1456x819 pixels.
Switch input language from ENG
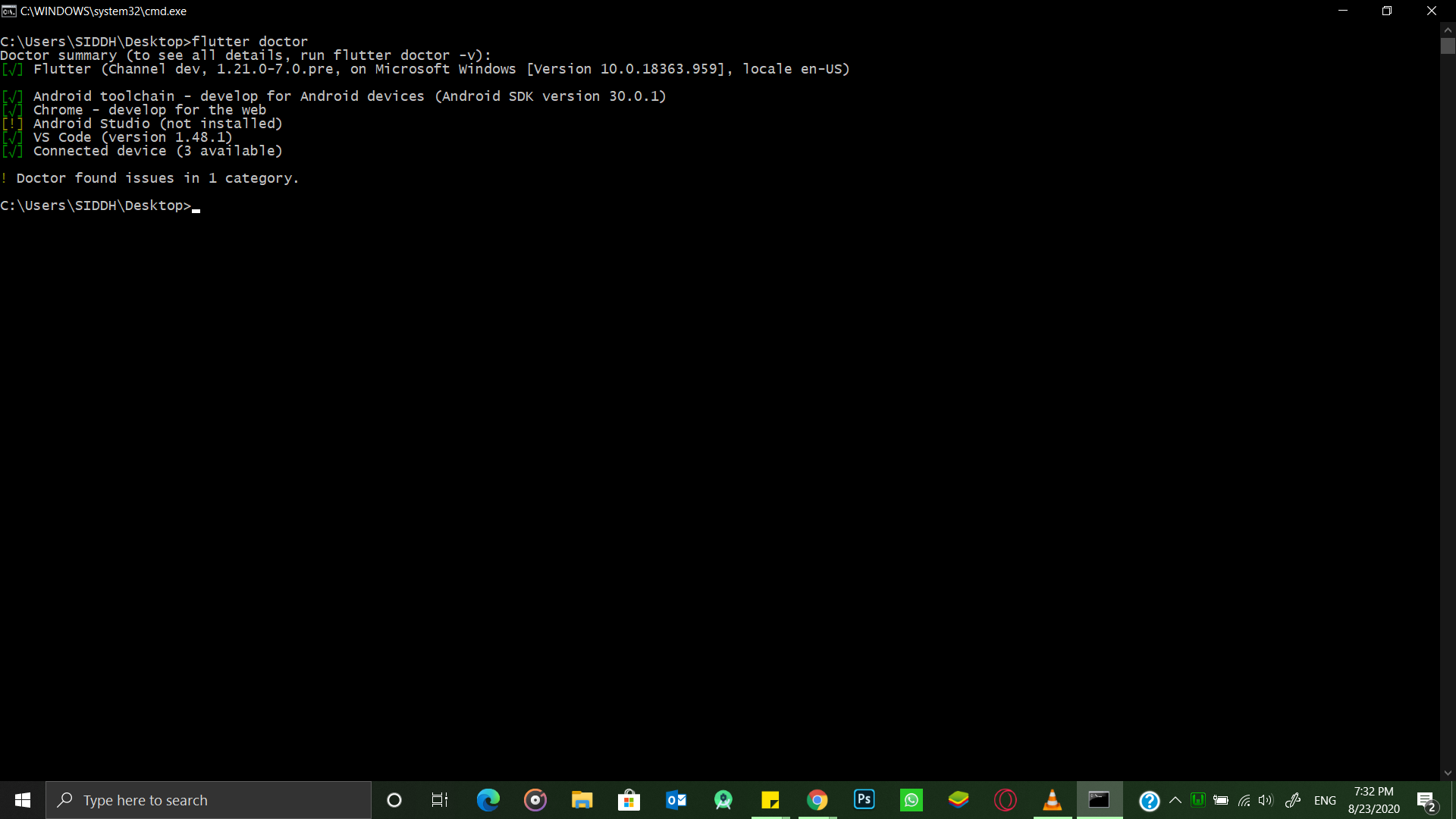(x=1325, y=800)
